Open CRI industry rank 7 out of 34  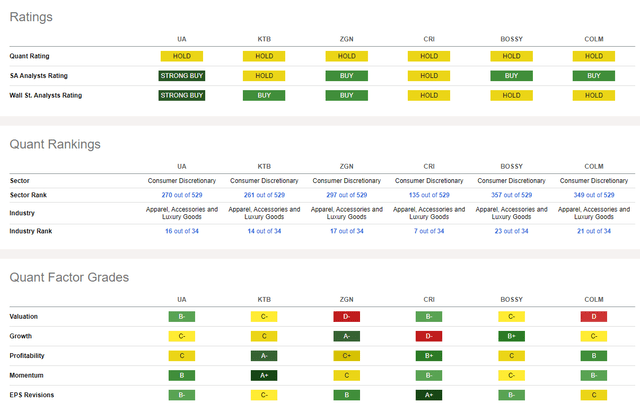429,231
